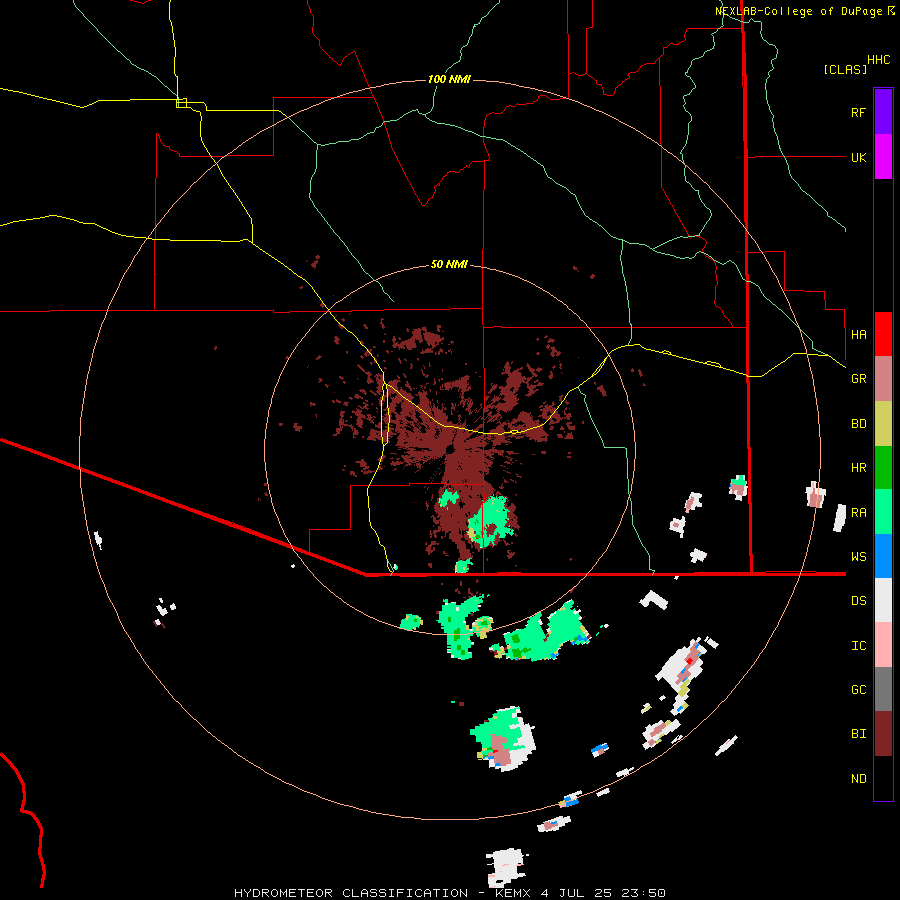Click the UK legend label
The image size is (900, 900).
[858, 157]
